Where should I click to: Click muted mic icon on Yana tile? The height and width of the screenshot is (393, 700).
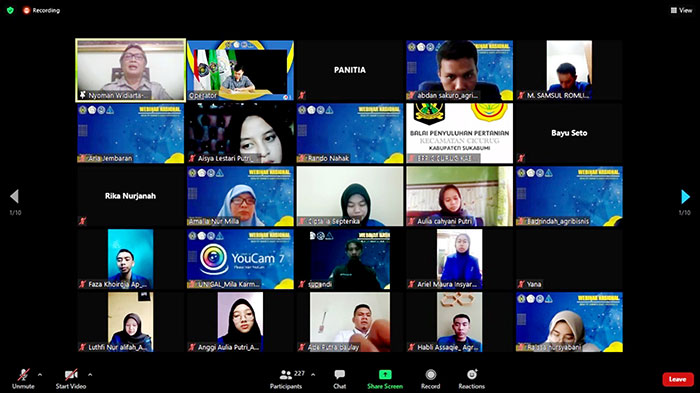click(x=521, y=284)
